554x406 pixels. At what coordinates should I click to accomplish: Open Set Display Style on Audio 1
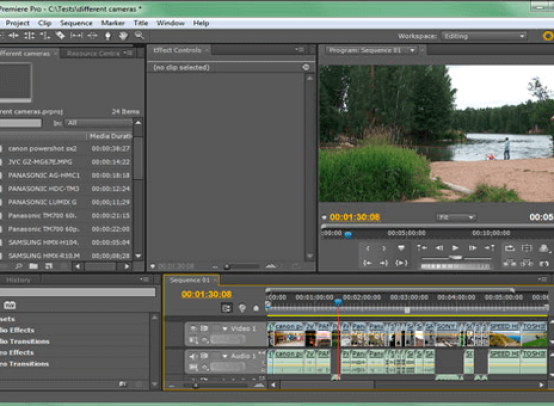point(193,367)
